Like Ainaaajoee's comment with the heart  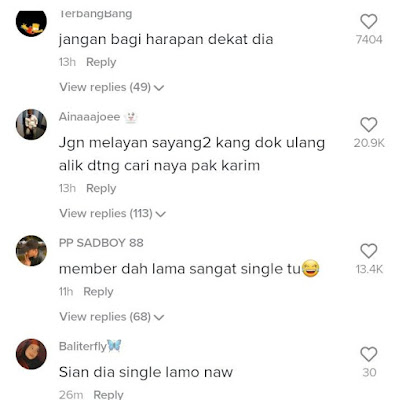click(x=369, y=125)
